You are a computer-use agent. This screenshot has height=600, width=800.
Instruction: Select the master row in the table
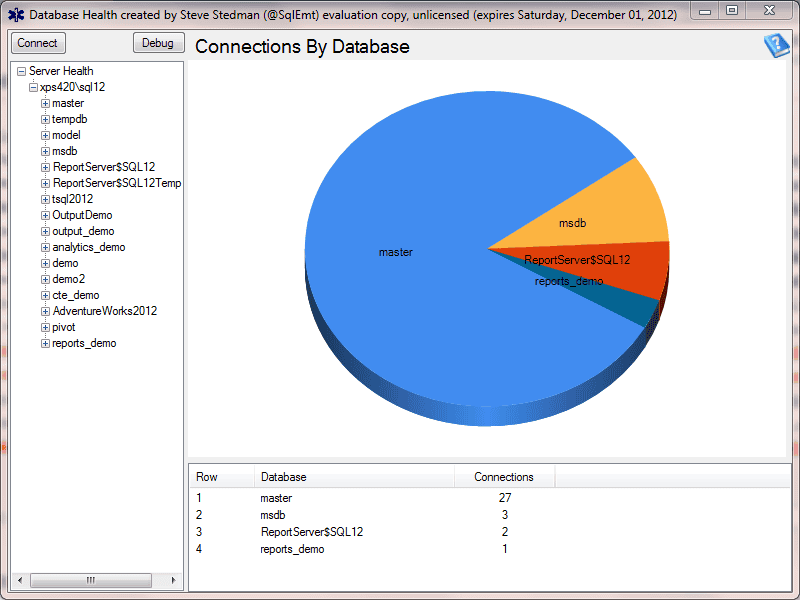point(490,498)
